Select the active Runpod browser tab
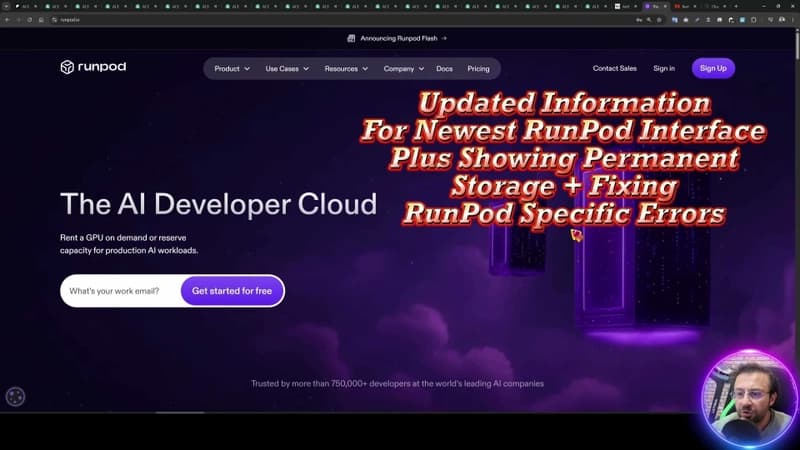Viewport: 800px width, 450px height. (x=656, y=6)
